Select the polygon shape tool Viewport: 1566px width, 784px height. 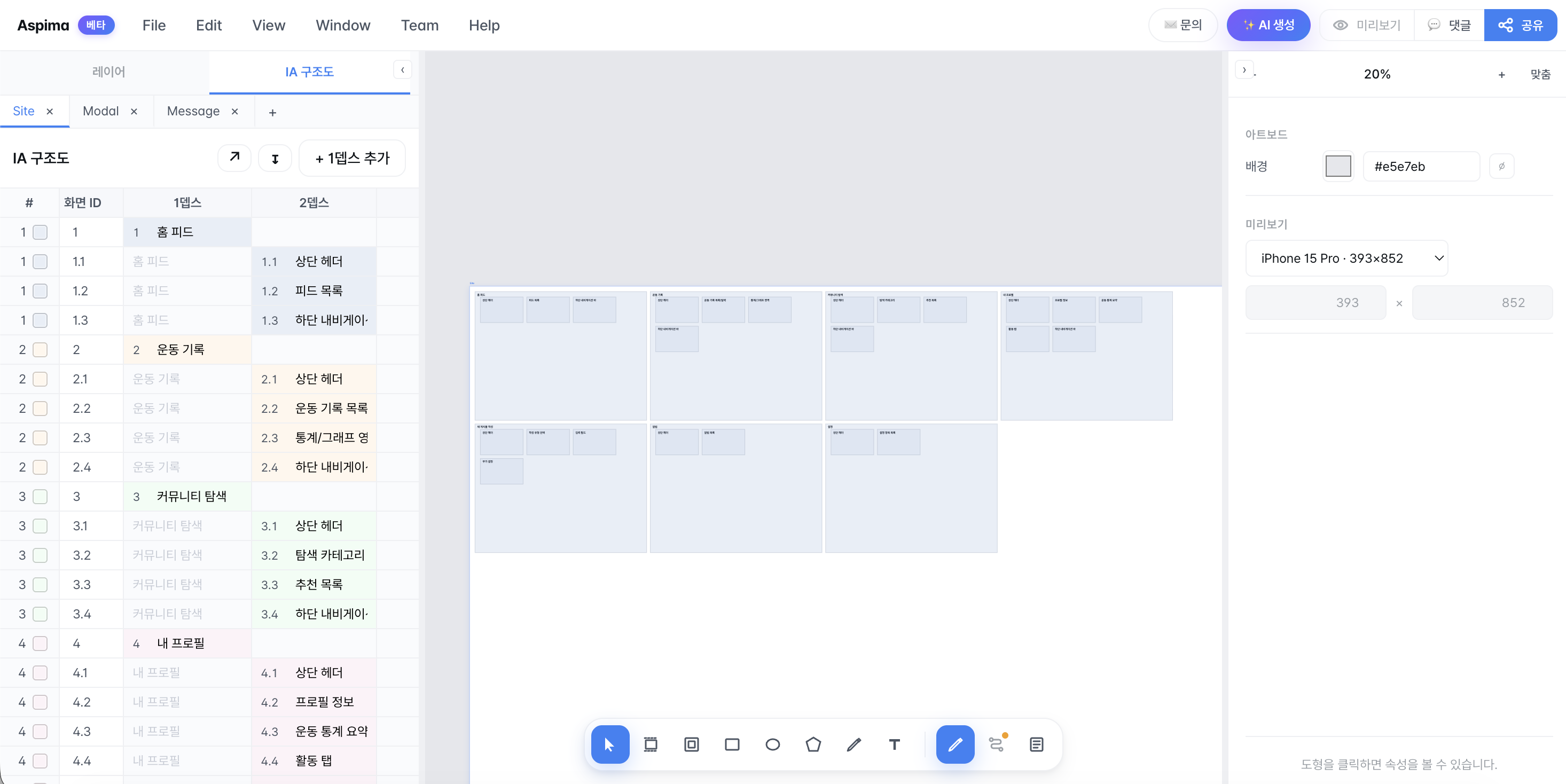point(813,744)
